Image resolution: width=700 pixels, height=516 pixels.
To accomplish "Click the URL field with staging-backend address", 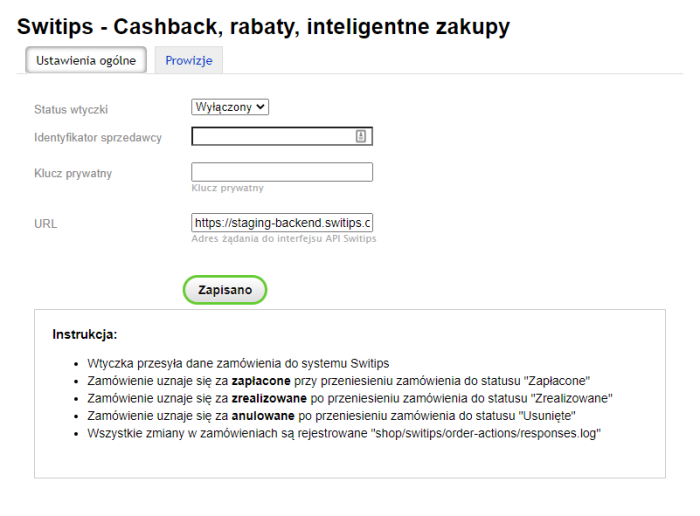I will point(281,223).
